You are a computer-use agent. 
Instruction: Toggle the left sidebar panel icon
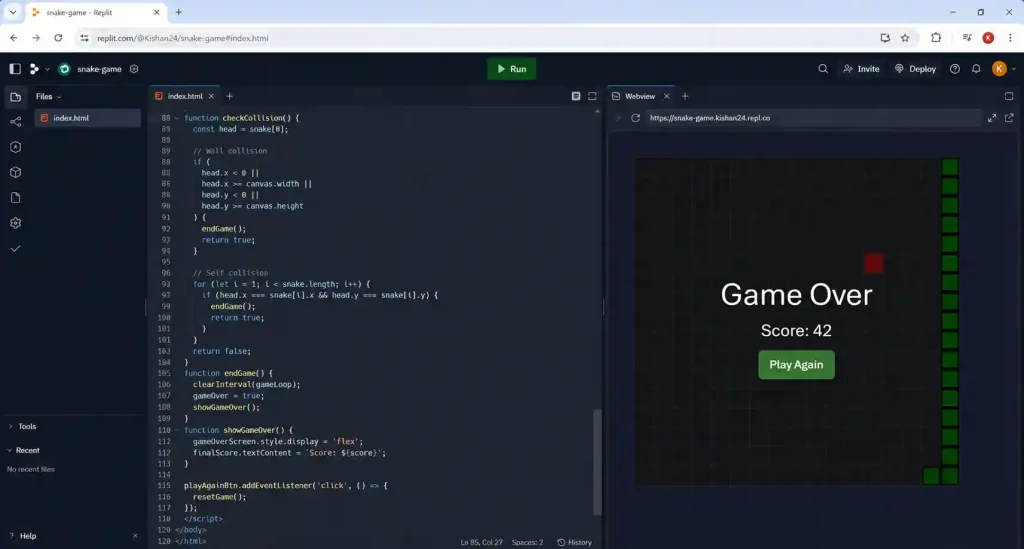click(x=15, y=69)
